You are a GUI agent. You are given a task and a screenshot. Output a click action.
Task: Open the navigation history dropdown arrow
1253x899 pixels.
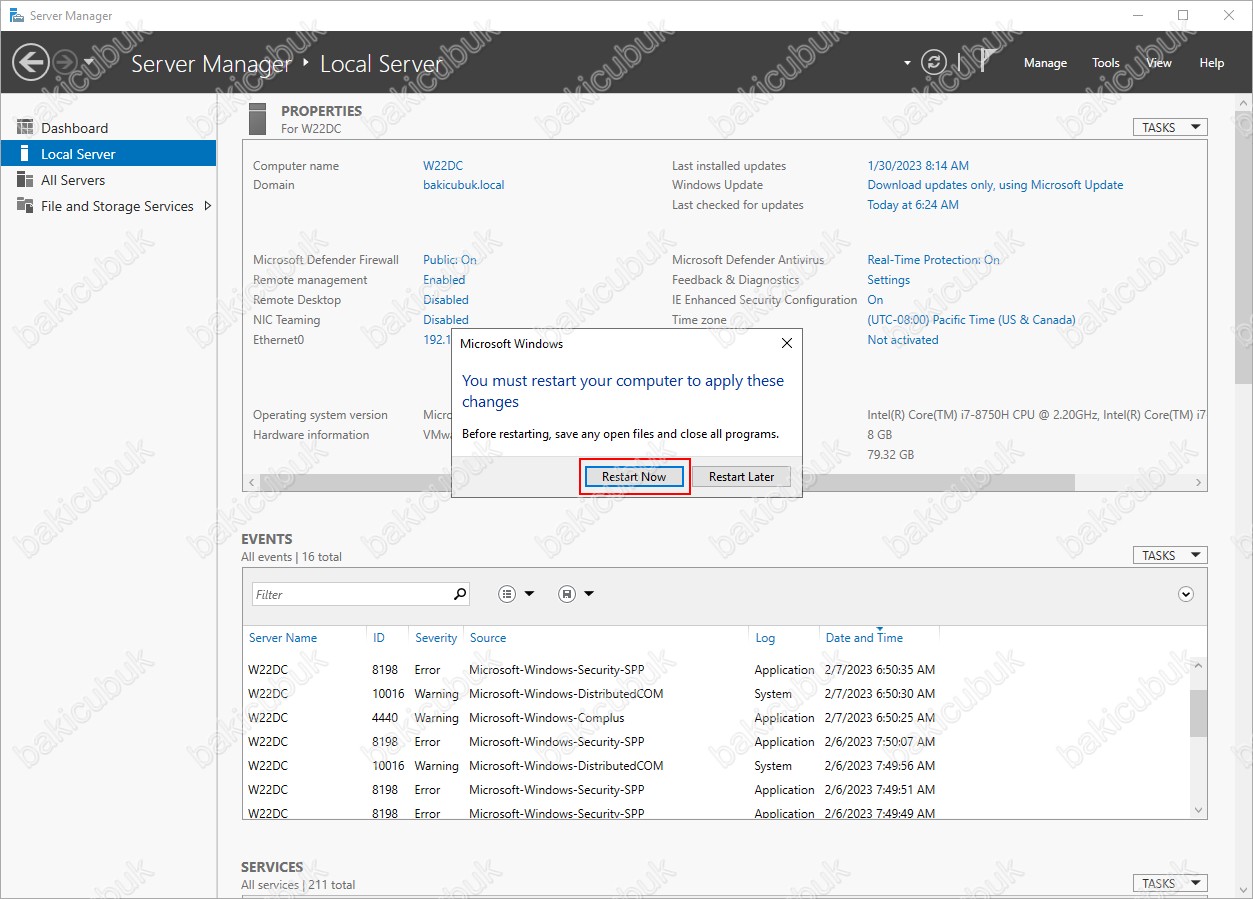[x=89, y=62]
